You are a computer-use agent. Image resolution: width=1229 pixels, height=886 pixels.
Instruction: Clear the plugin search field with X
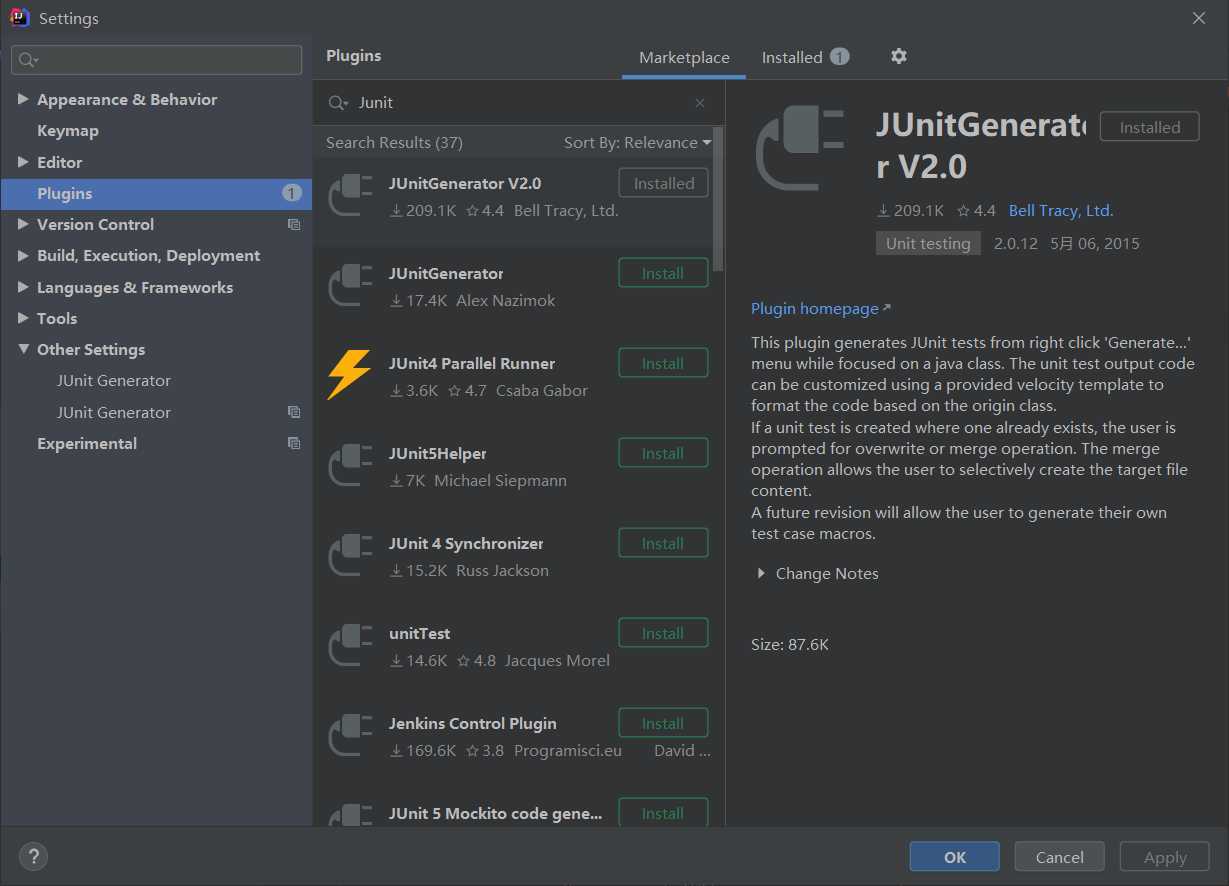point(700,103)
